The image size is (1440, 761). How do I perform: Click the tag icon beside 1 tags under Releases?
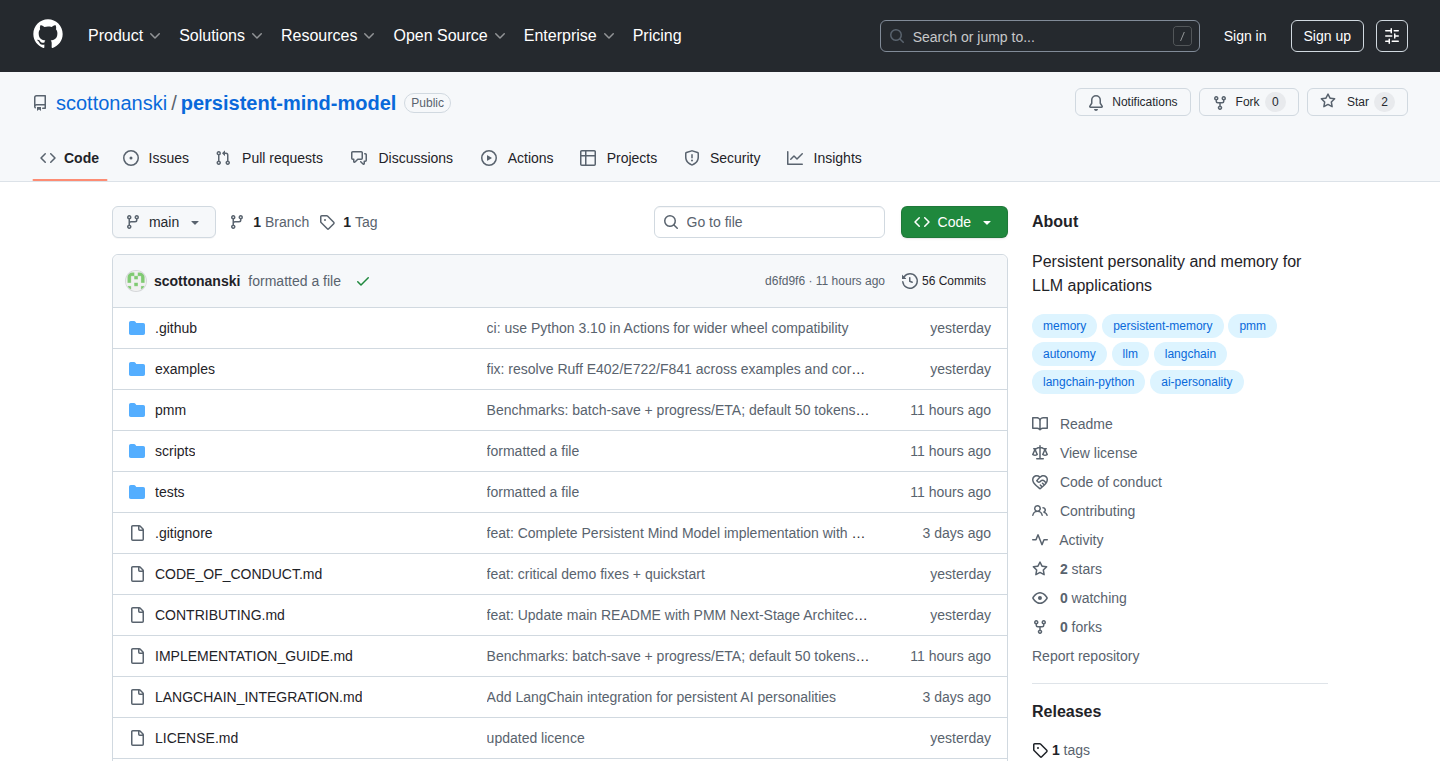pos(1040,750)
